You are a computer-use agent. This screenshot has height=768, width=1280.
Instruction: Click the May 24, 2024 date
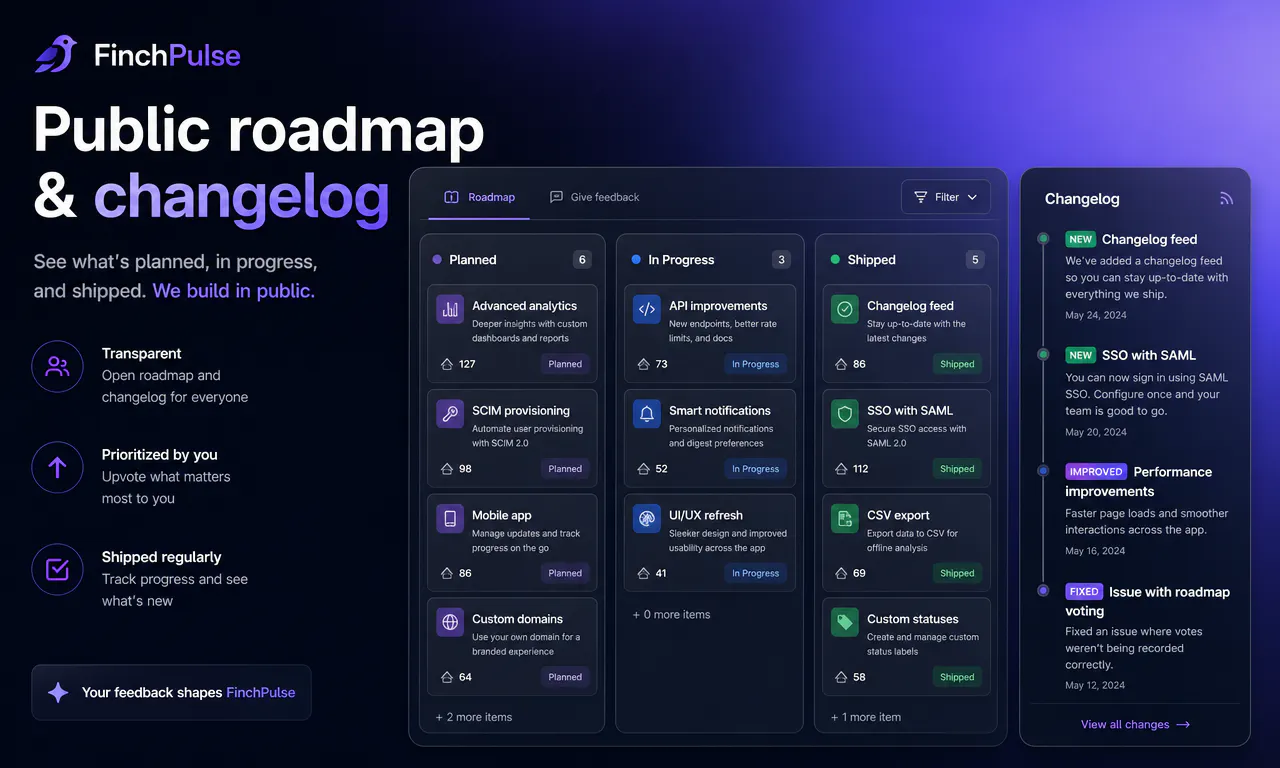pyautogui.click(x=1096, y=315)
